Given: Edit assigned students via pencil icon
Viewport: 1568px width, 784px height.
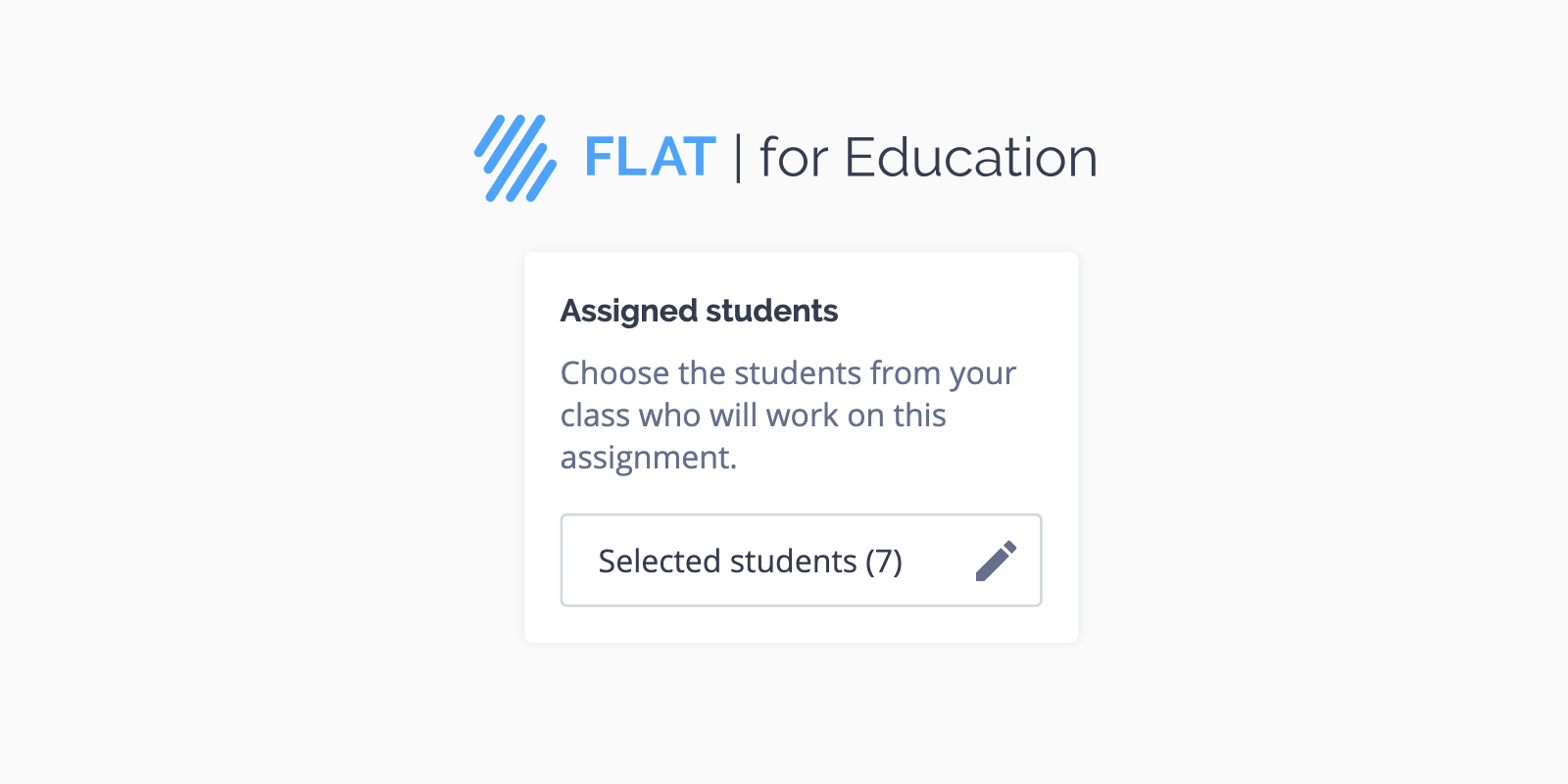Looking at the screenshot, I should [996, 561].
